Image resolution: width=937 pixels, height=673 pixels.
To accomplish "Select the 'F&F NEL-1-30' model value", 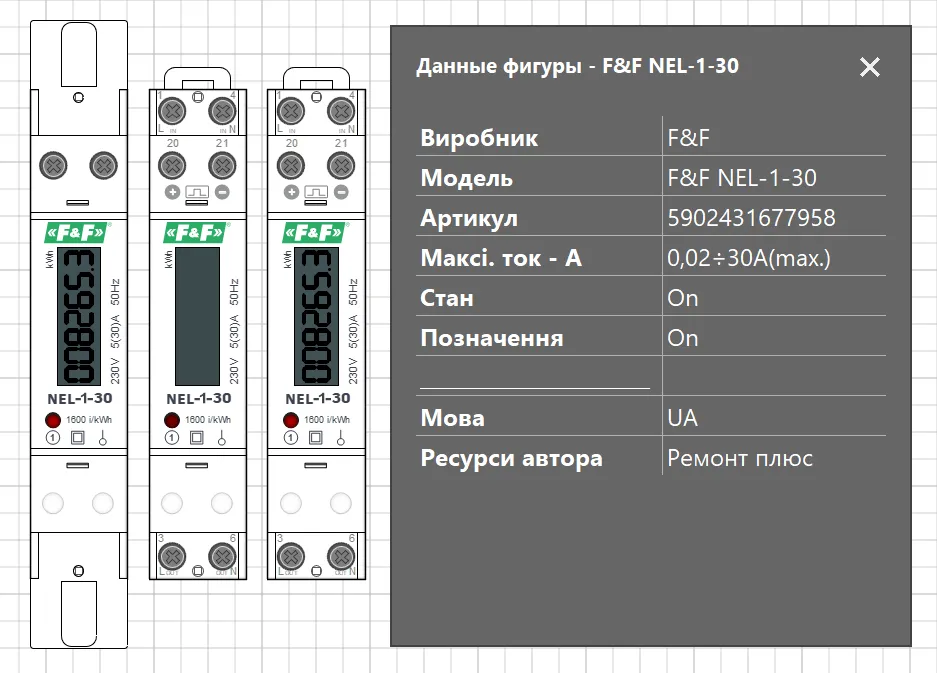I will point(742,178).
